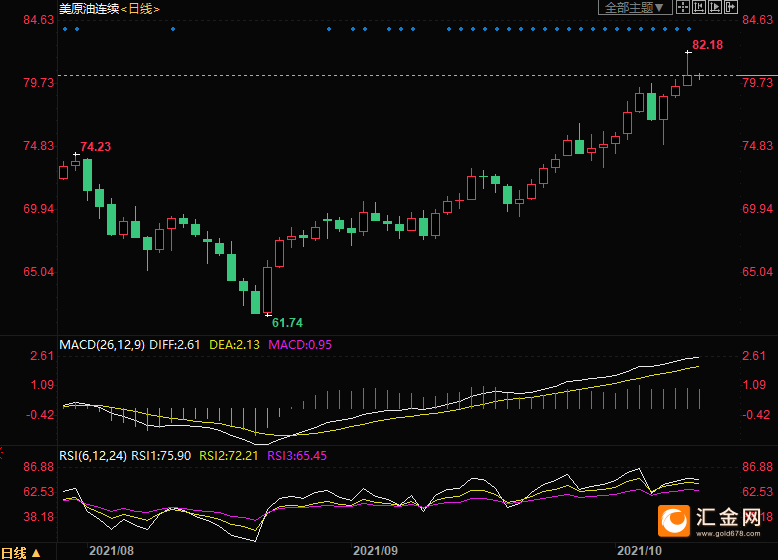The width and height of the screenshot is (778, 560).
Task: Expand the 日线 period selector at bottom left
Action: coord(22,552)
